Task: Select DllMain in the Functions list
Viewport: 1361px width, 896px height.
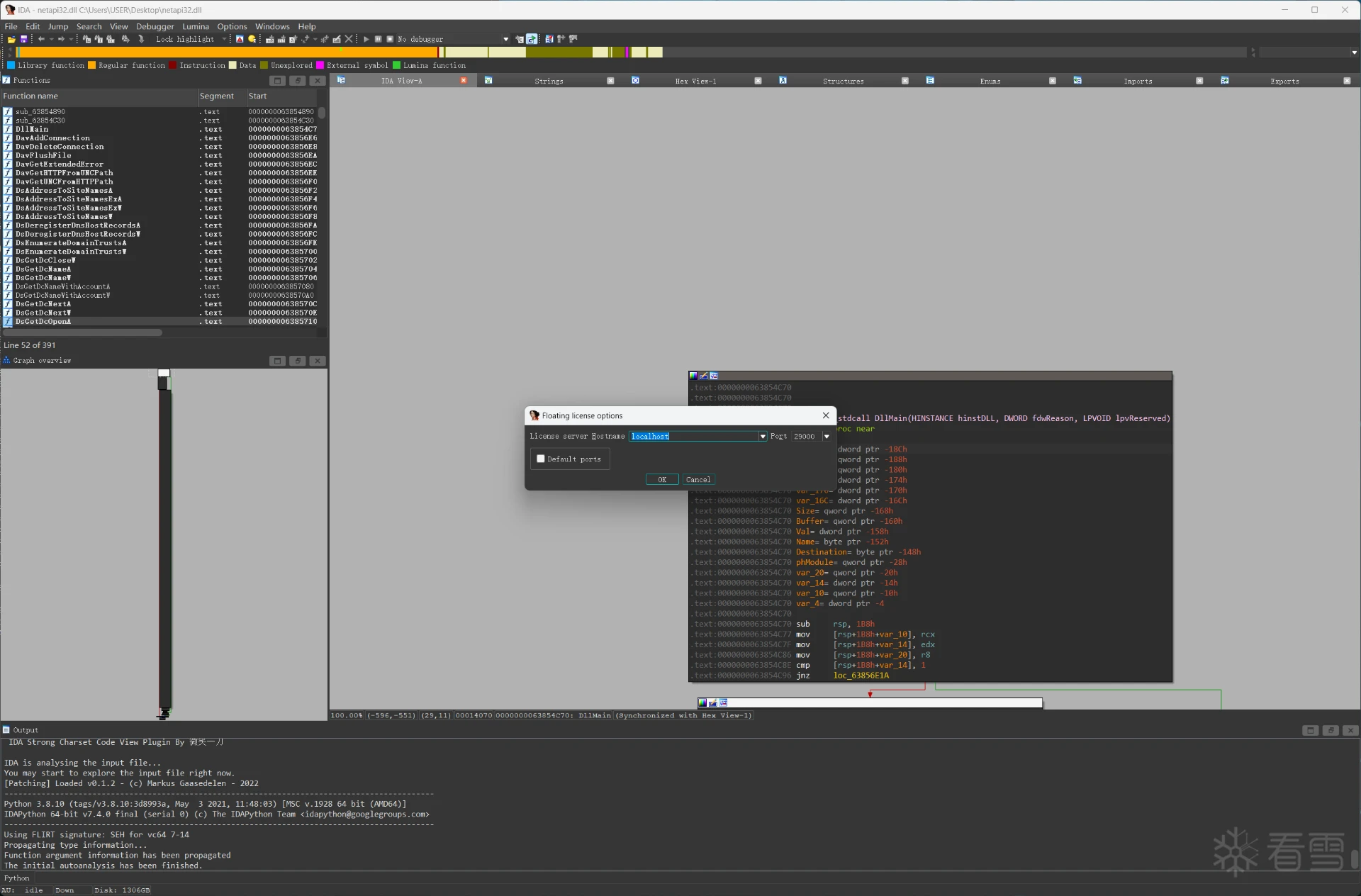Action: tap(32, 129)
